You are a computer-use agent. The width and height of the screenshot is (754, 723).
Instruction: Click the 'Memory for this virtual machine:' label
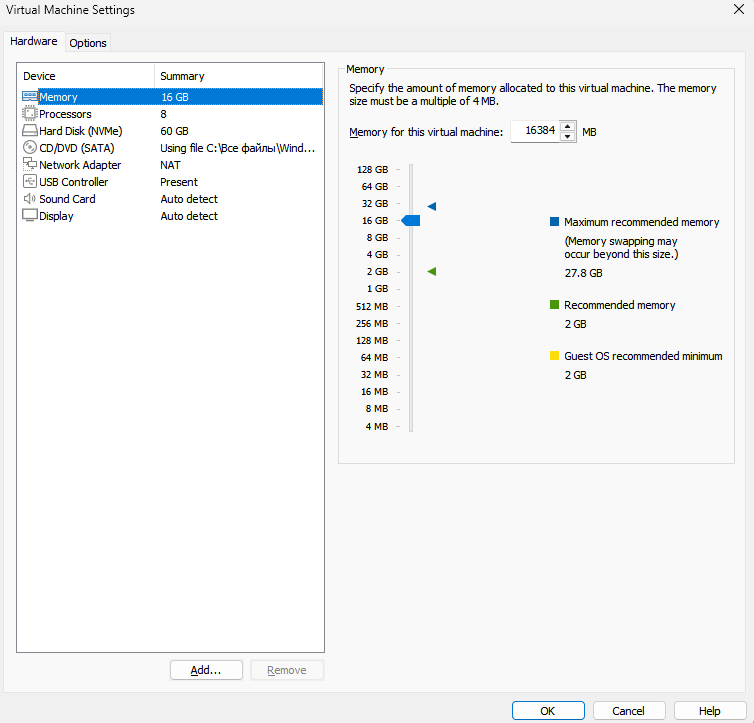coord(426,132)
